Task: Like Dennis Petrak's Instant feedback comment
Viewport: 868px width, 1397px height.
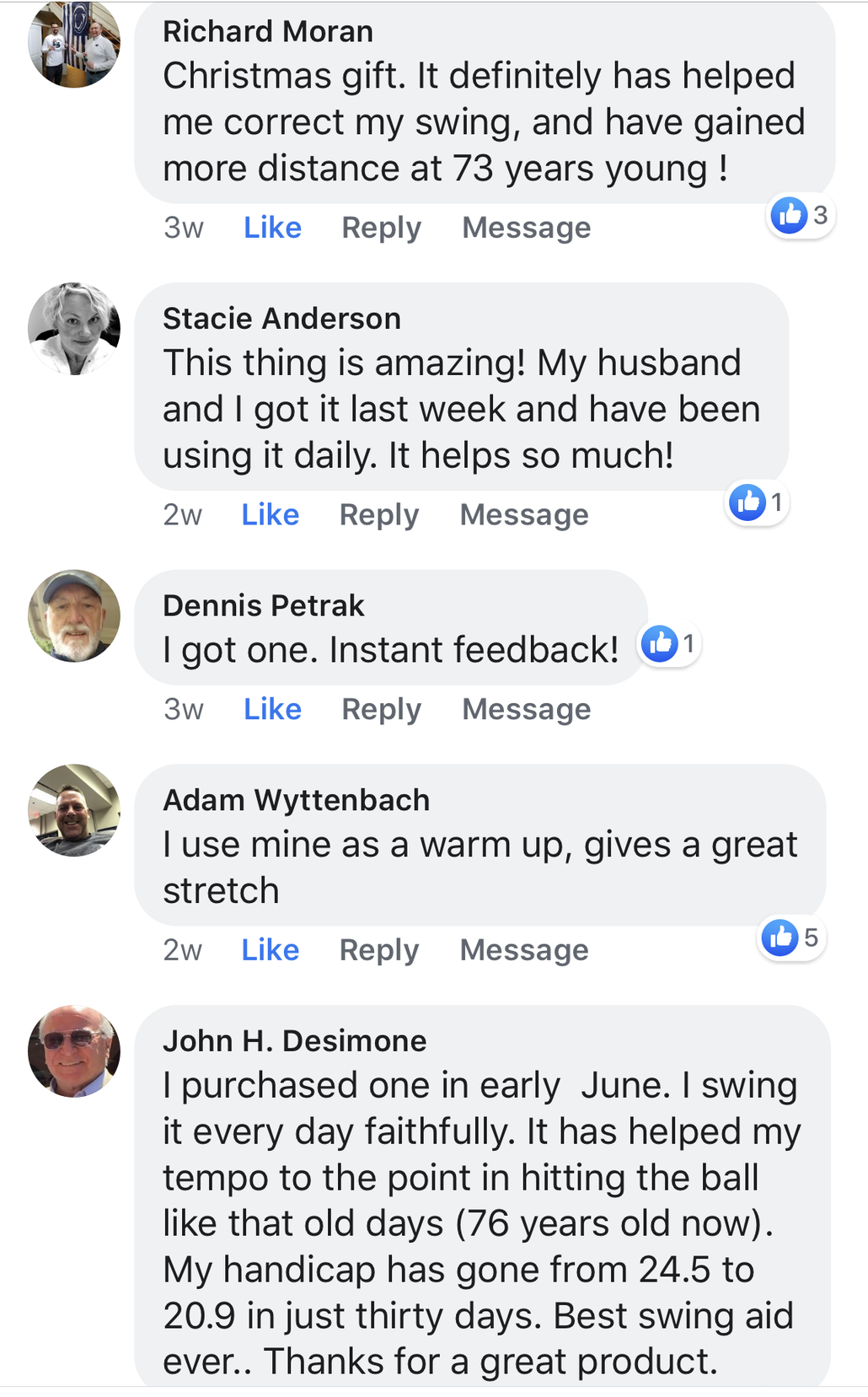Action: click(272, 710)
